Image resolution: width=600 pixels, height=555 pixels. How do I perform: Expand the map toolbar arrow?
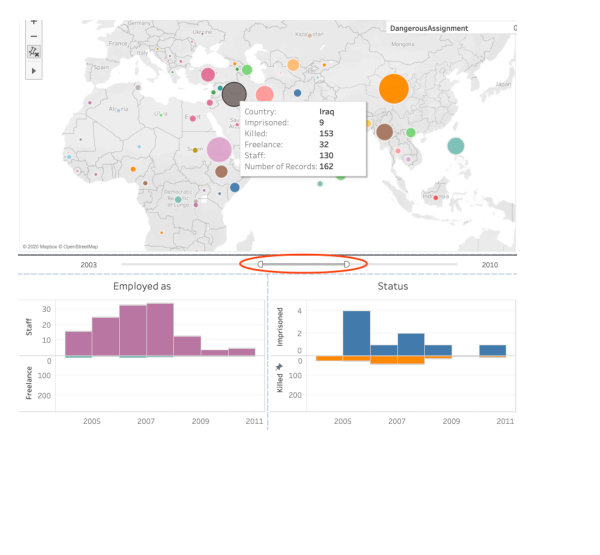(x=34, y=71)
